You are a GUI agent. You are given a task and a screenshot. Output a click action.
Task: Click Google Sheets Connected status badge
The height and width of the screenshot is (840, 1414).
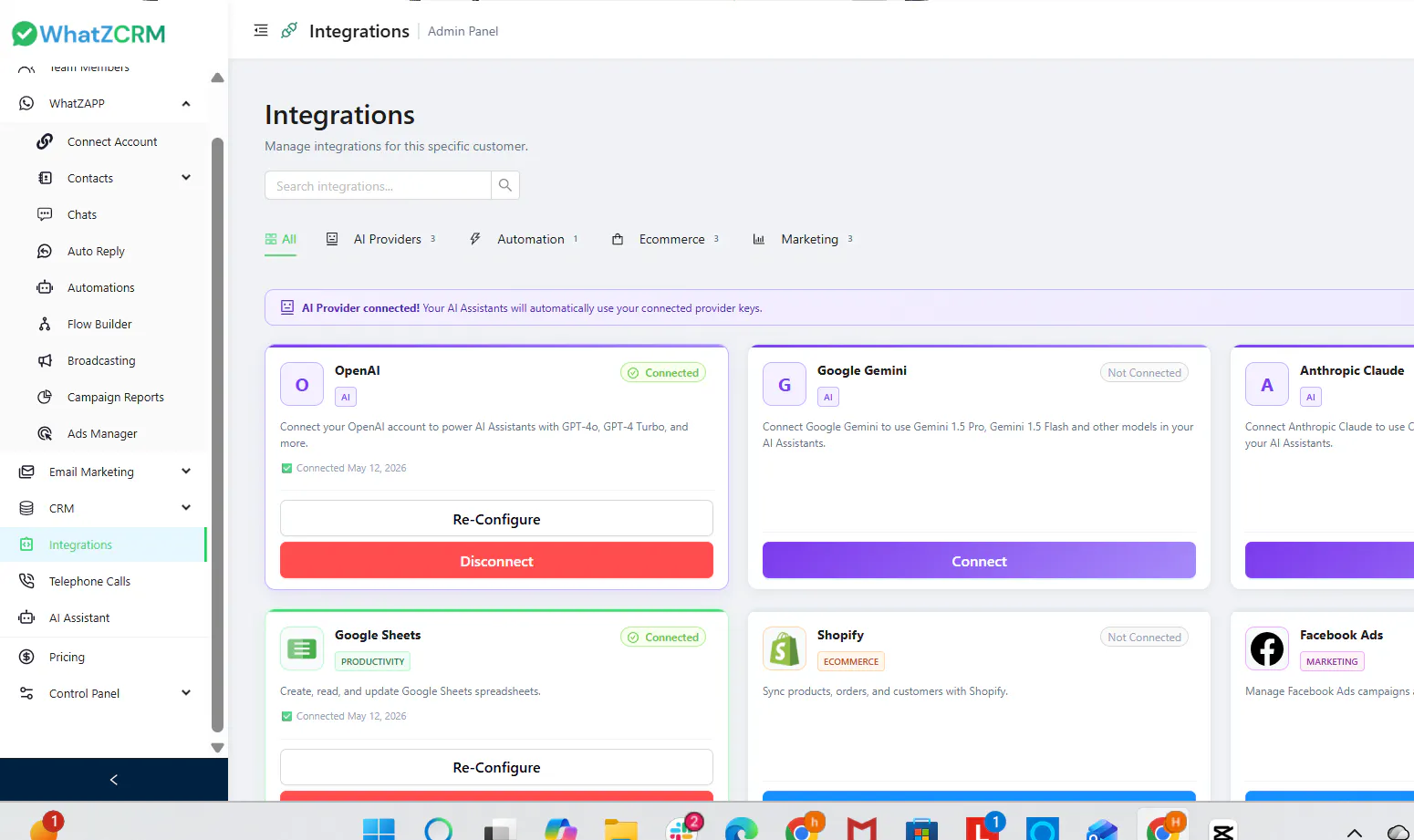663,637
